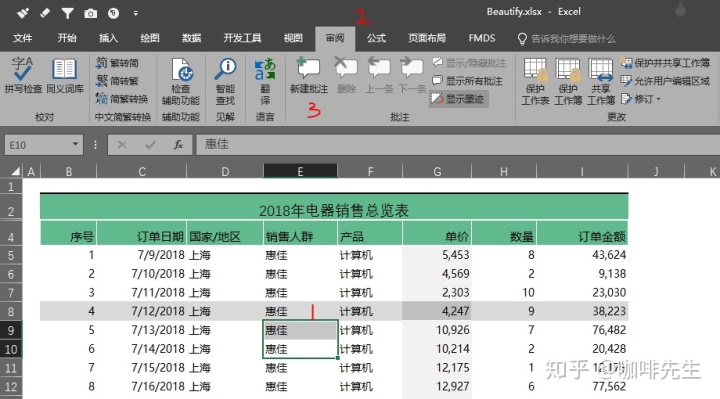
Task: Go to next comment 下一条
Action: (412, 75)
